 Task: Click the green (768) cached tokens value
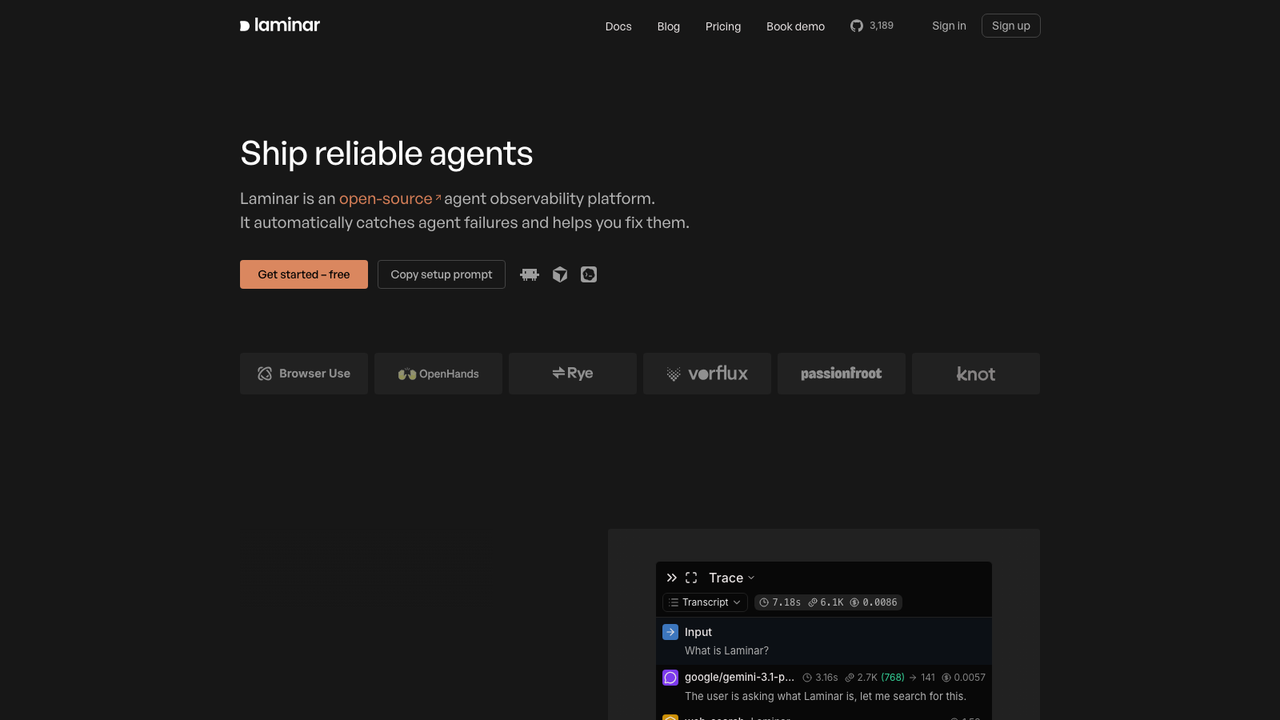892,677
